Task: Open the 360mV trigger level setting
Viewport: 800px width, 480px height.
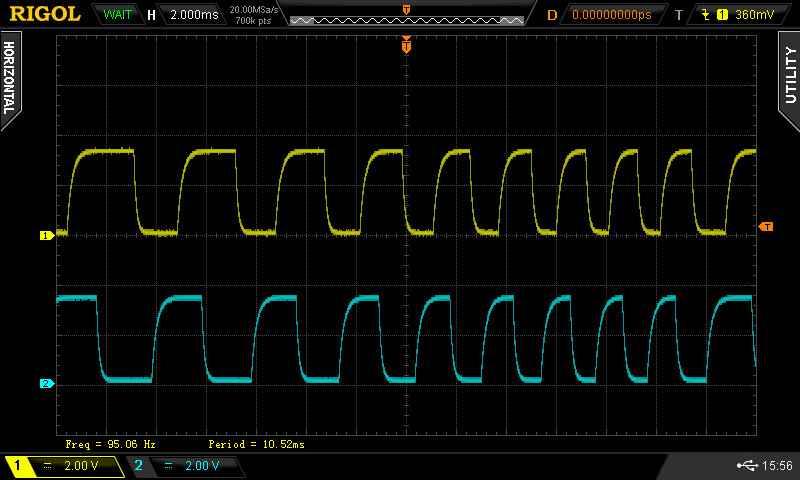Action: pos(755,15)
